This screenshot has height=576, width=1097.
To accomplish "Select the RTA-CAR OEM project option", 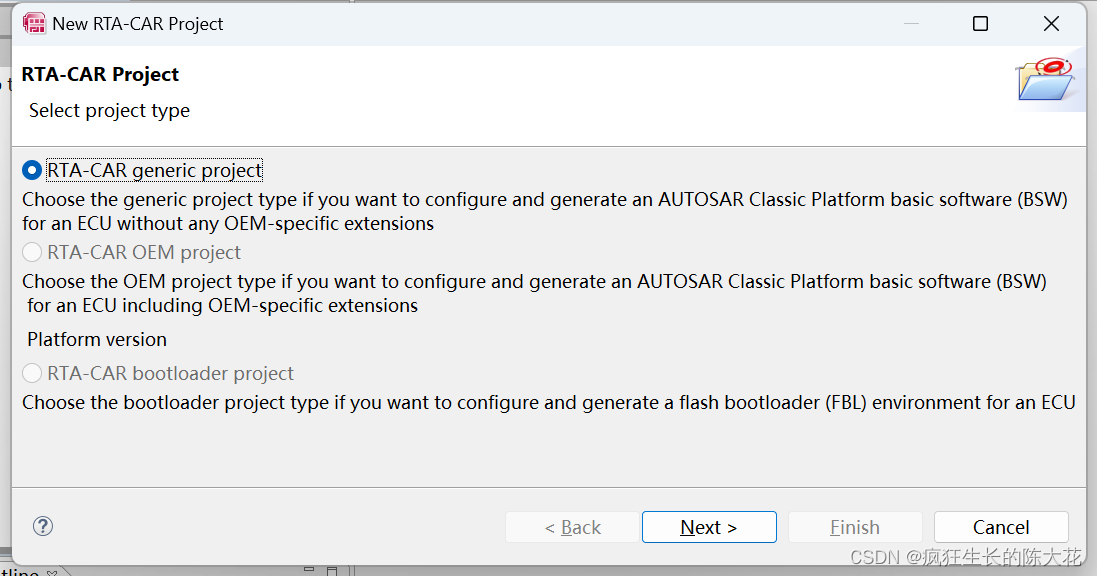I will coord(31,252).
